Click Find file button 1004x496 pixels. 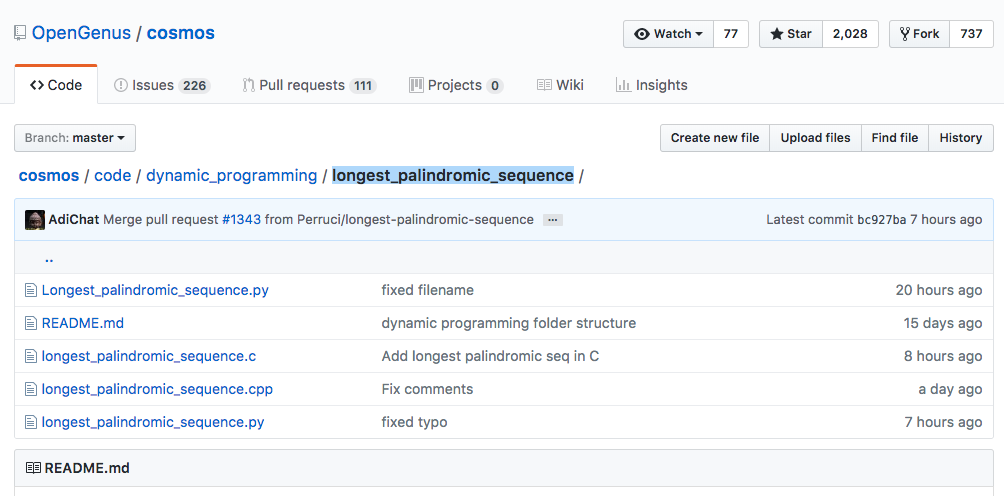pos(895,138)
